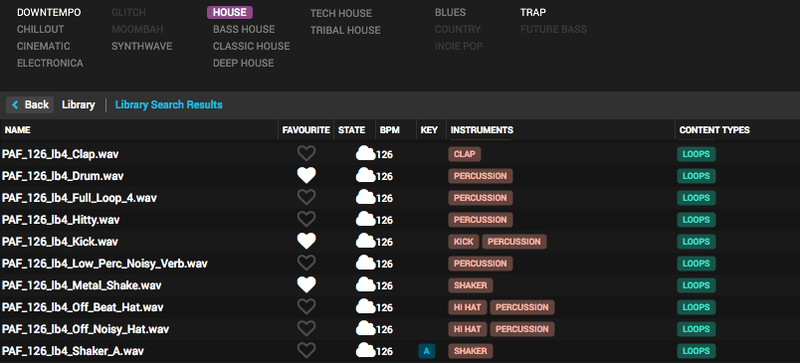Click cloud state icon for PAF_126_lb4_Off_Noisy_Hat.wav
Viewport: 800px width, 363px height.
click(365, 329)
